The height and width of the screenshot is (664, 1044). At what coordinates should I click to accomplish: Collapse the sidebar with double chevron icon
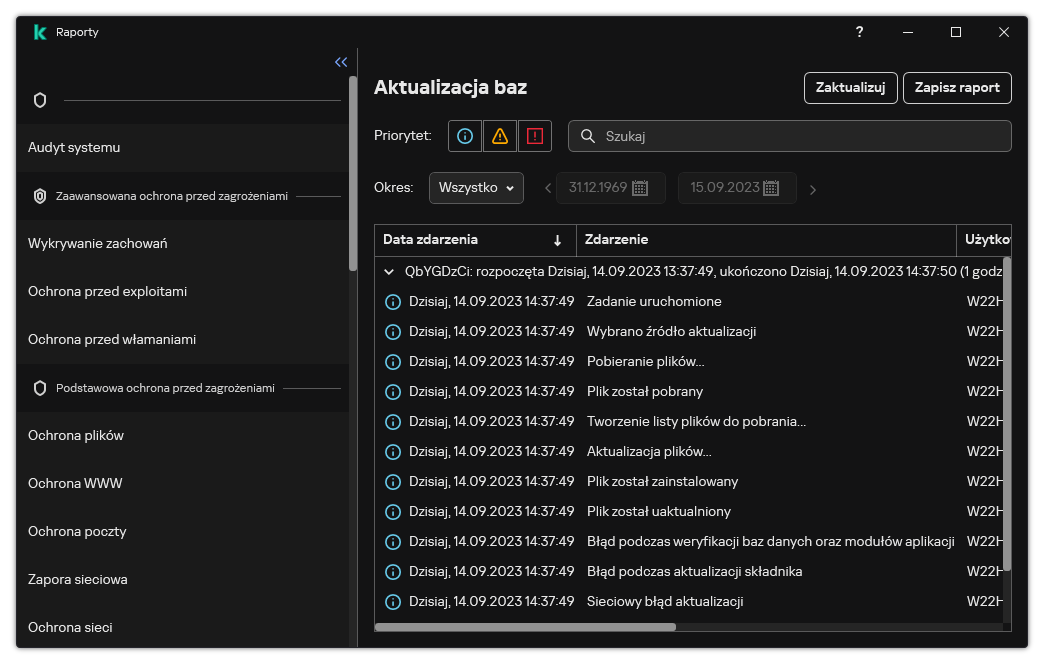pos(341,62)
